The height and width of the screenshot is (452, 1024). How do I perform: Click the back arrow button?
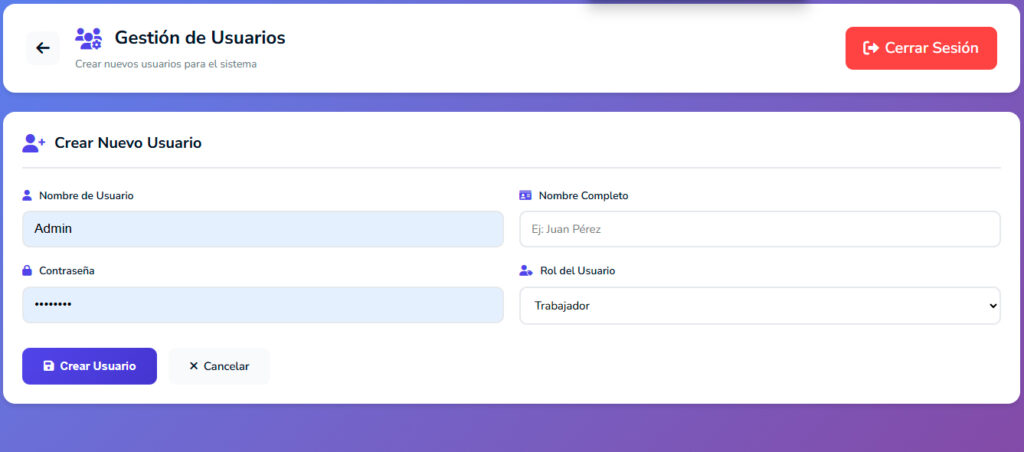tap(42, 48)
